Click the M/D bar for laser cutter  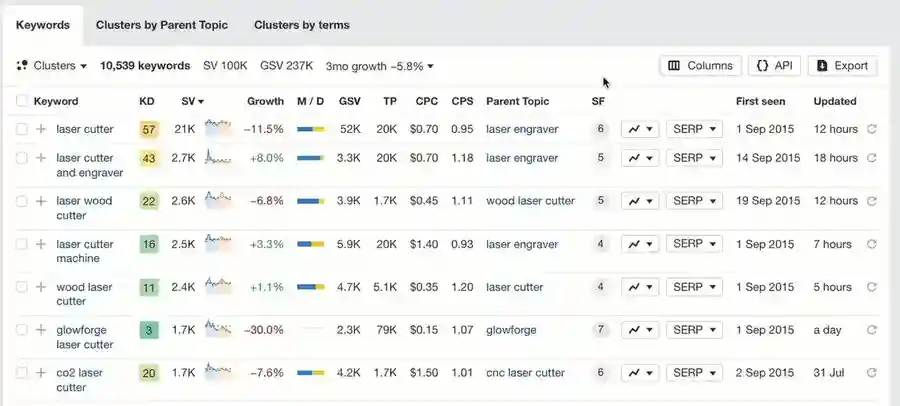tap(311, 129)
